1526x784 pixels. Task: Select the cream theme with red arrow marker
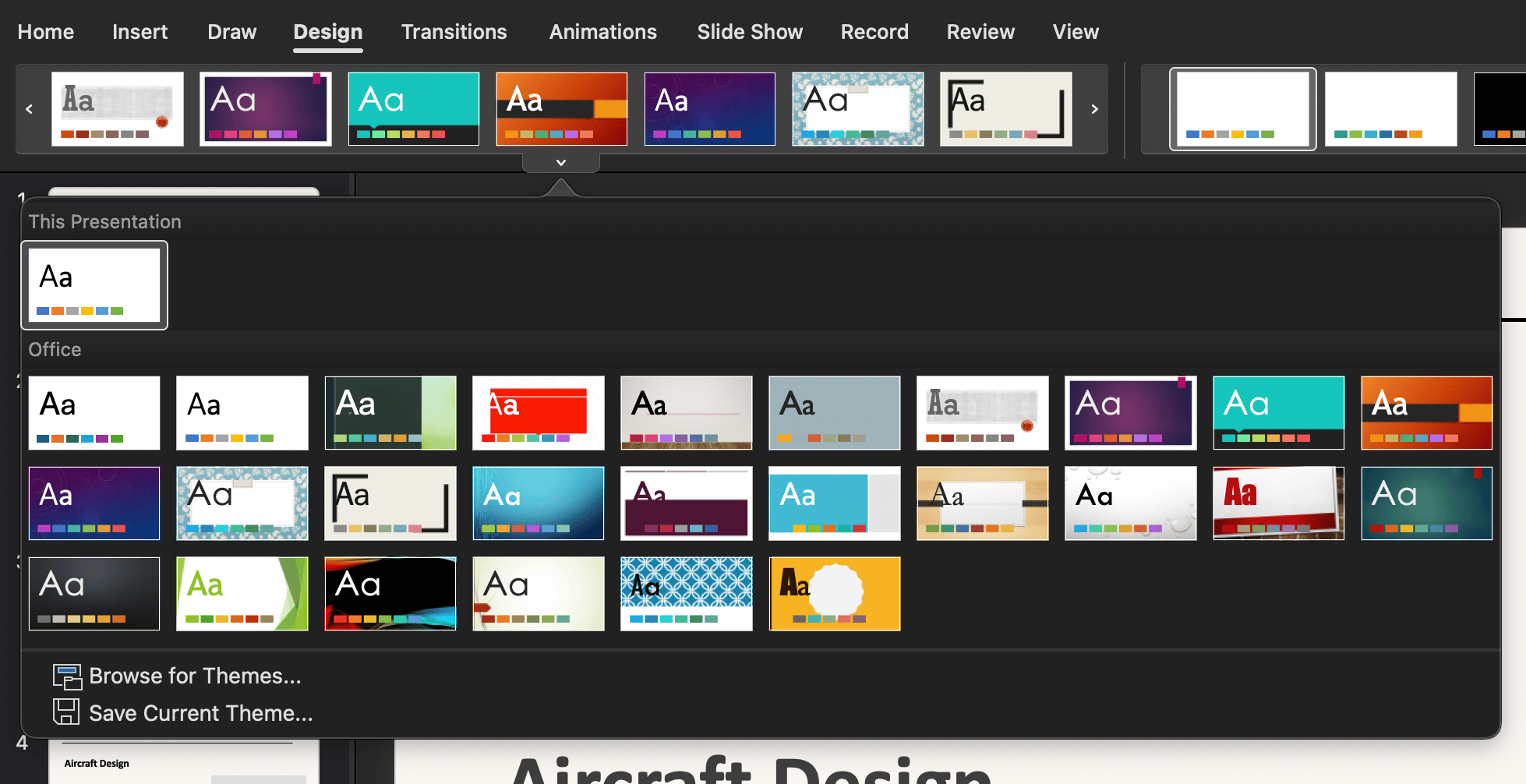539,594
